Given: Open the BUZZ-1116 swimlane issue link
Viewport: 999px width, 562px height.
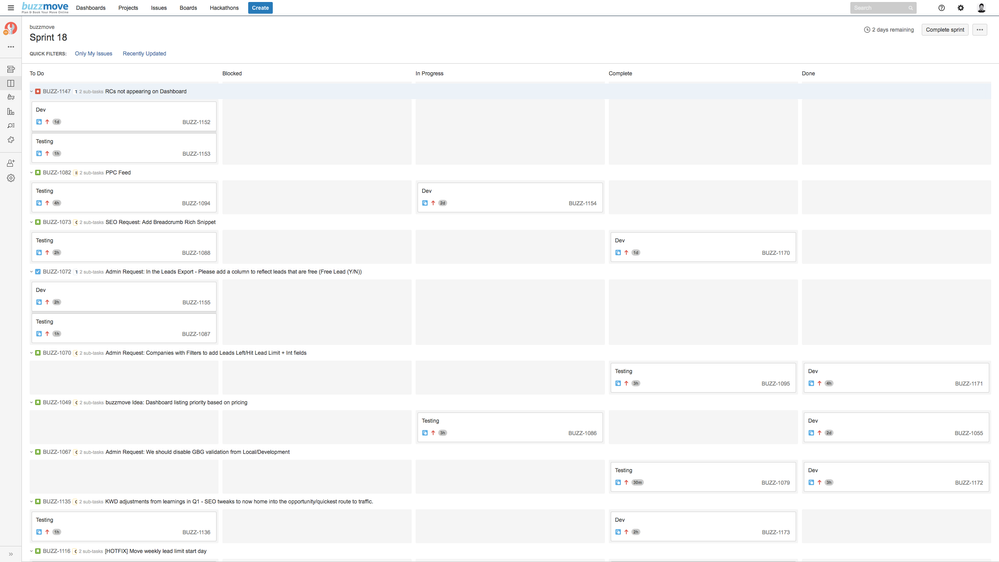Looking at the screenshot, I should [57, 551].
